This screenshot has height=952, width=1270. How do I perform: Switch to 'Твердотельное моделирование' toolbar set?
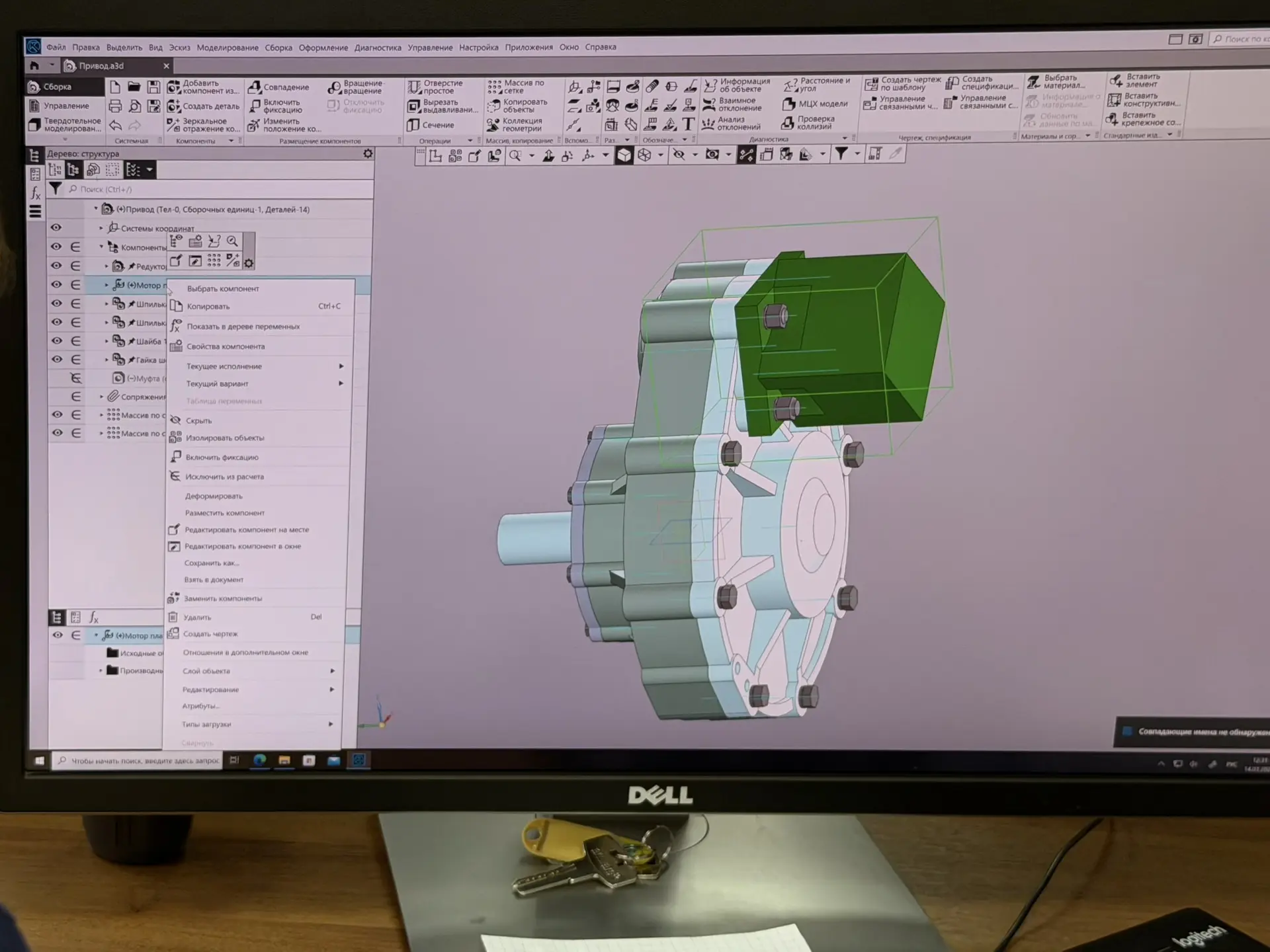coord(65,125)
